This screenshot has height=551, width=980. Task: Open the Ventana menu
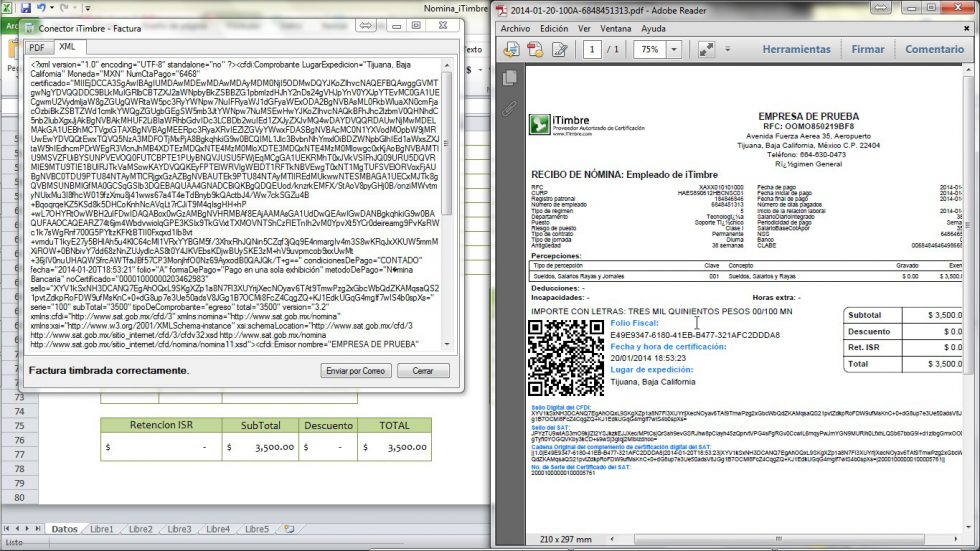pyautogui.click(x=615, y=29)
